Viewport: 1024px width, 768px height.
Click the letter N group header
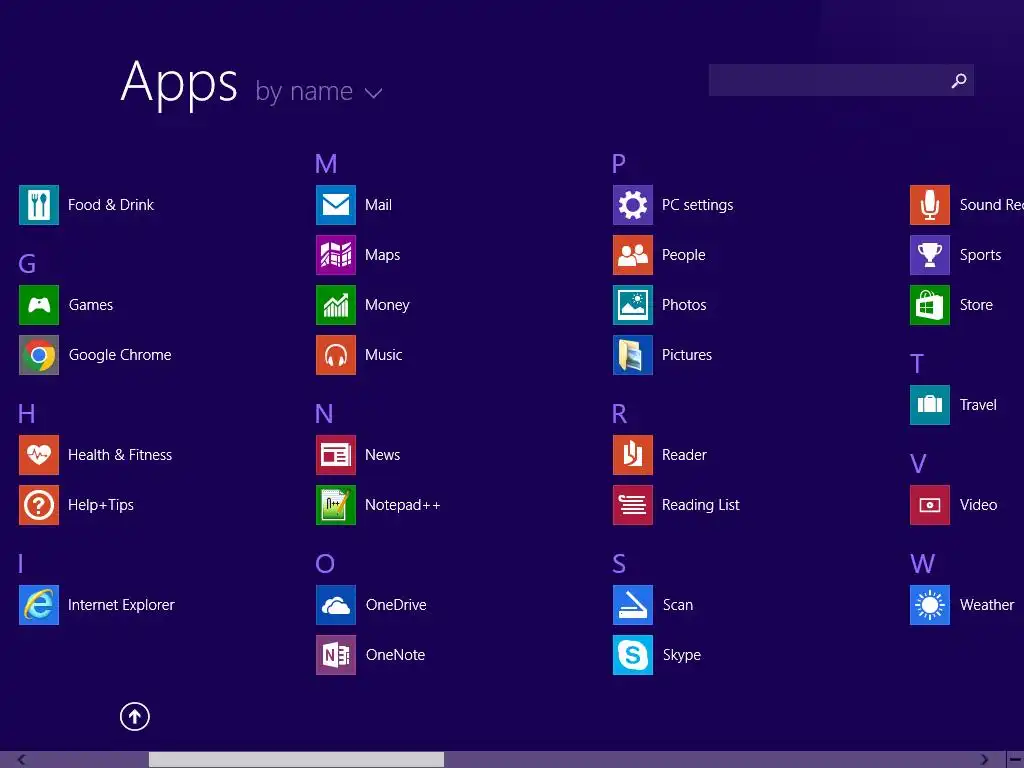click(x=324, y=413)
